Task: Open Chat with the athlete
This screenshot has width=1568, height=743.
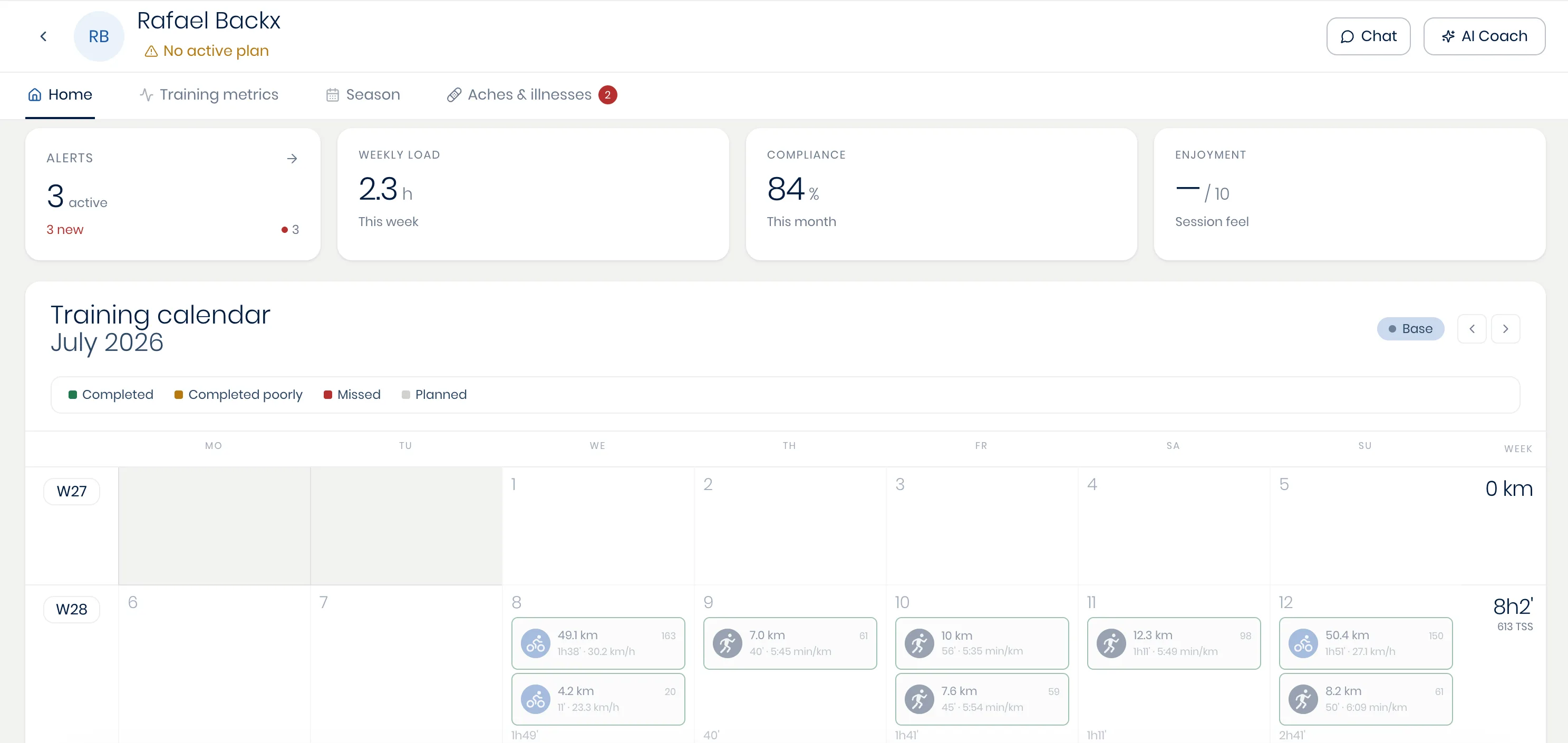Action: click(x=1368, y=36)
